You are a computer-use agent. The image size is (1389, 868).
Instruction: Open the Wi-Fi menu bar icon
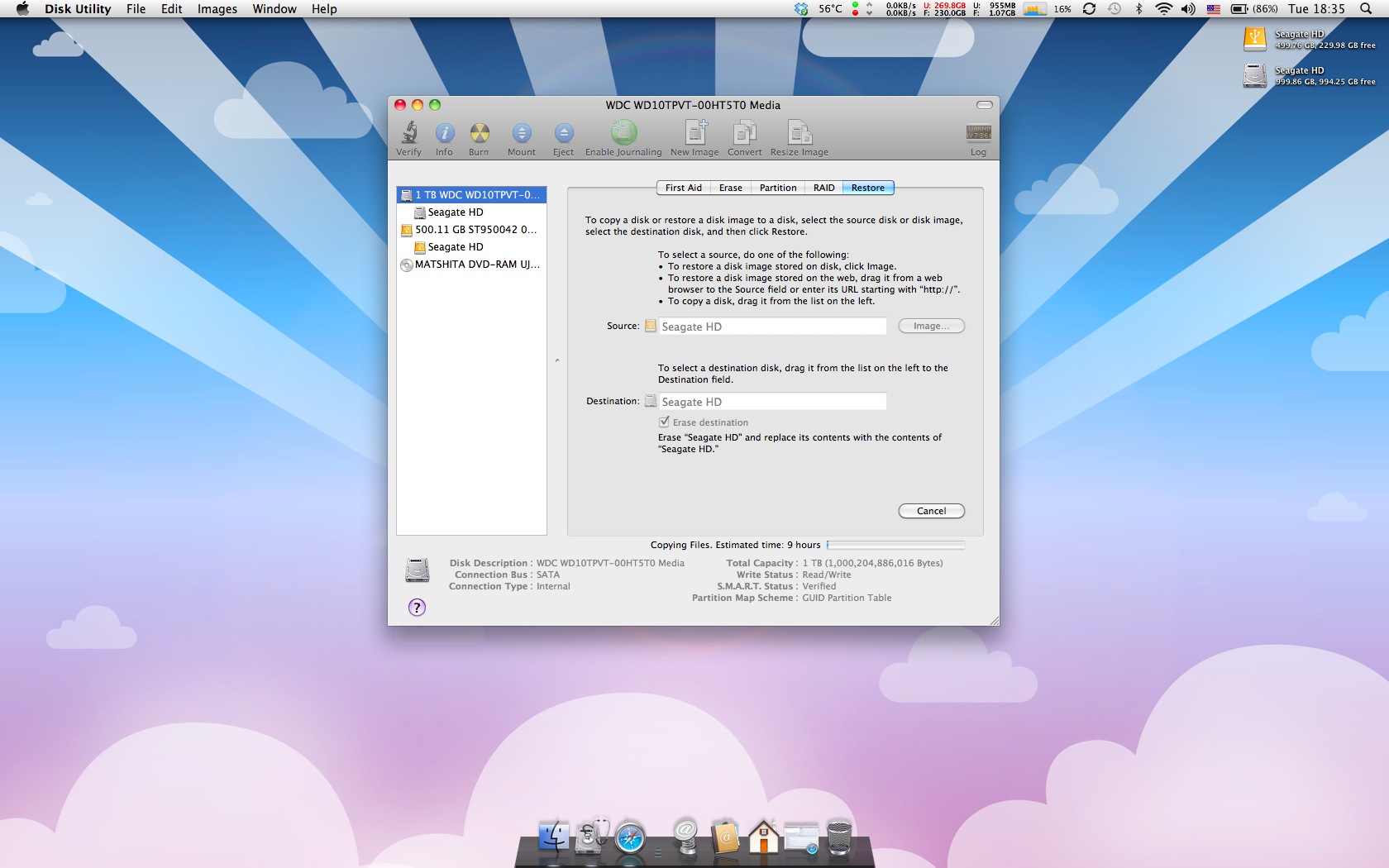[x=1163, y=9]
